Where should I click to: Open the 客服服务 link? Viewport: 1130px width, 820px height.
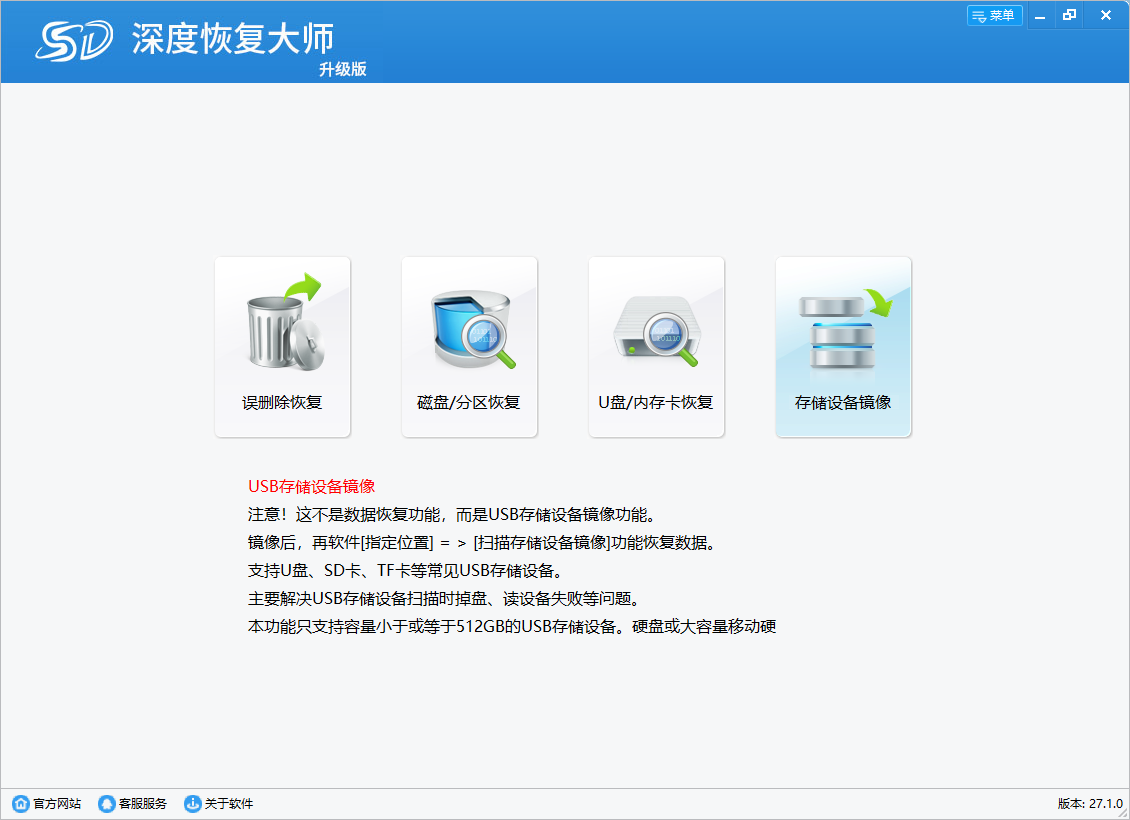click(143, 804)
